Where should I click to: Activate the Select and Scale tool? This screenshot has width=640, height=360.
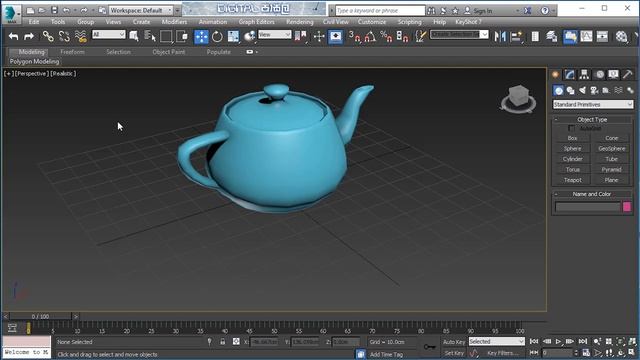[233, 37]
